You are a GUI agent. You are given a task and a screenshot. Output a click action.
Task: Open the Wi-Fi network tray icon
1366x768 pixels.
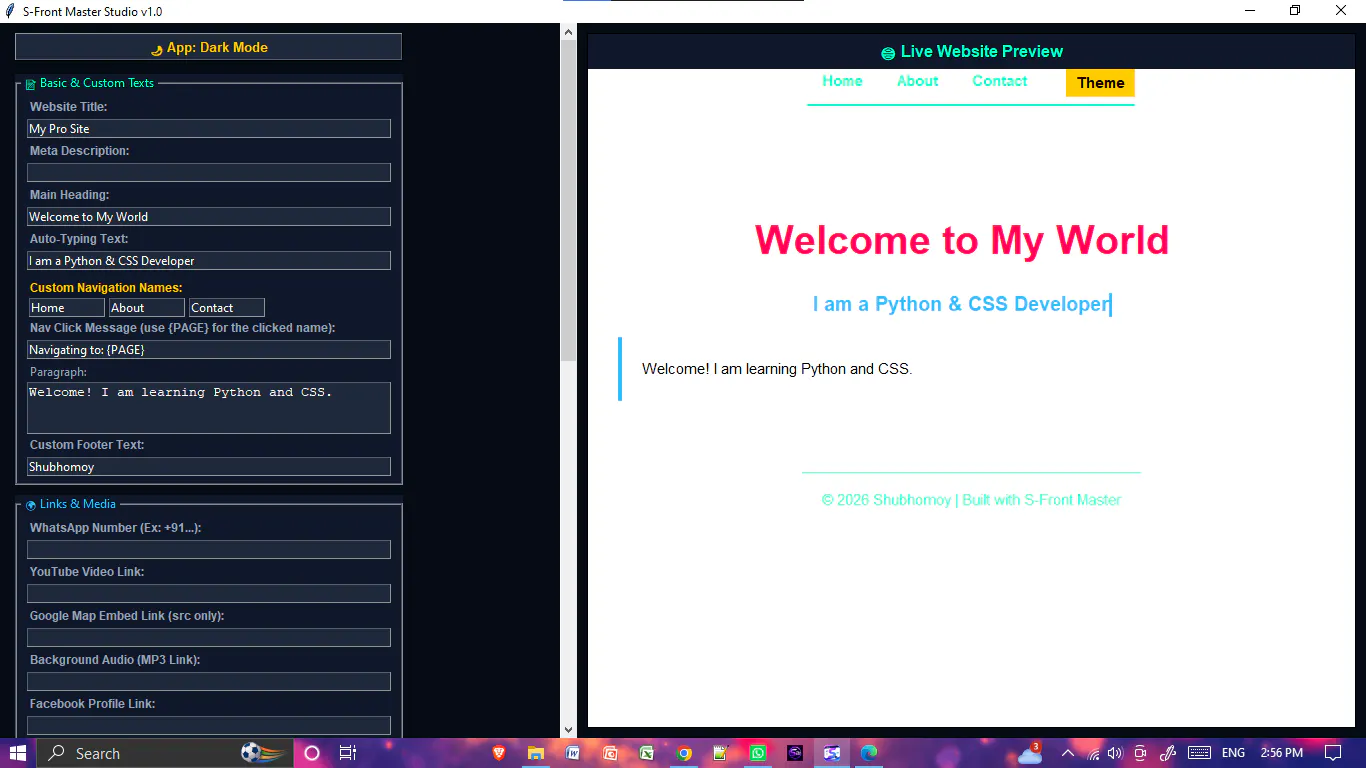(x=1093, y=753)
